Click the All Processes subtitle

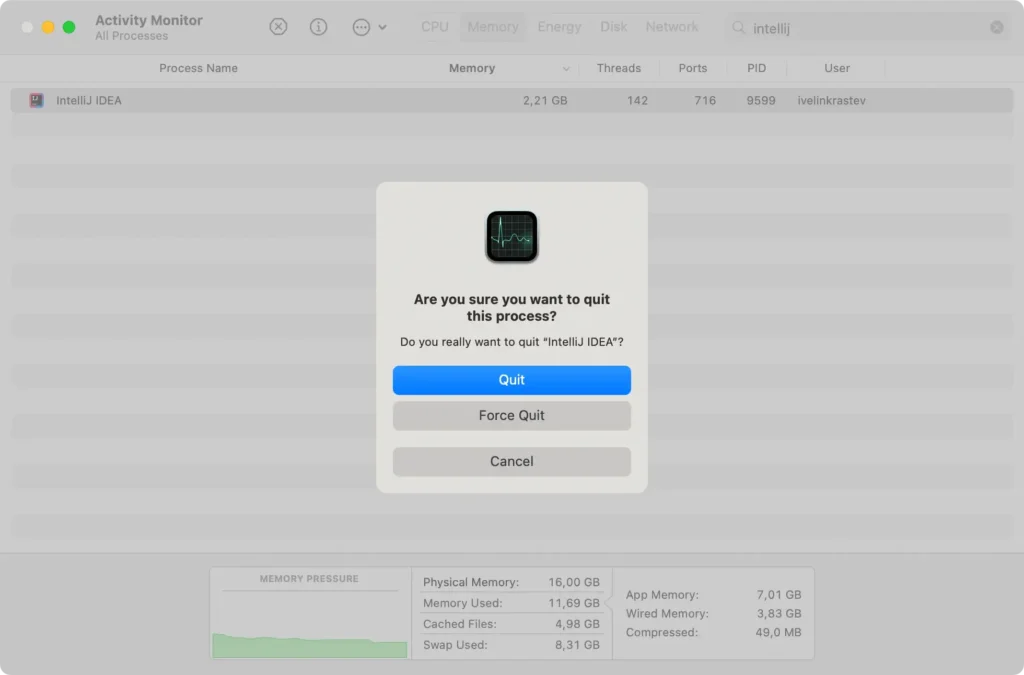[x=131, y=36]
